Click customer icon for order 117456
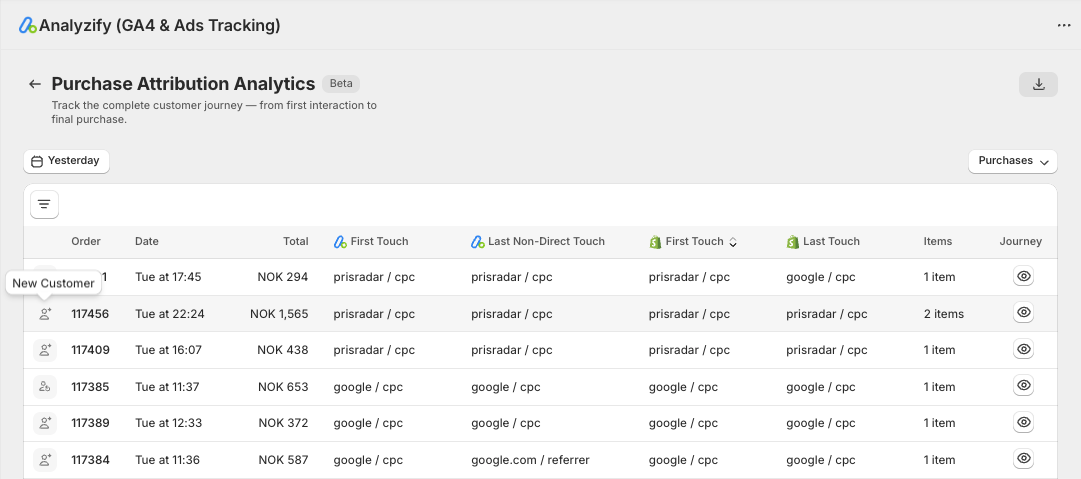The image size is (1081, 479). [x=45, y=314]
